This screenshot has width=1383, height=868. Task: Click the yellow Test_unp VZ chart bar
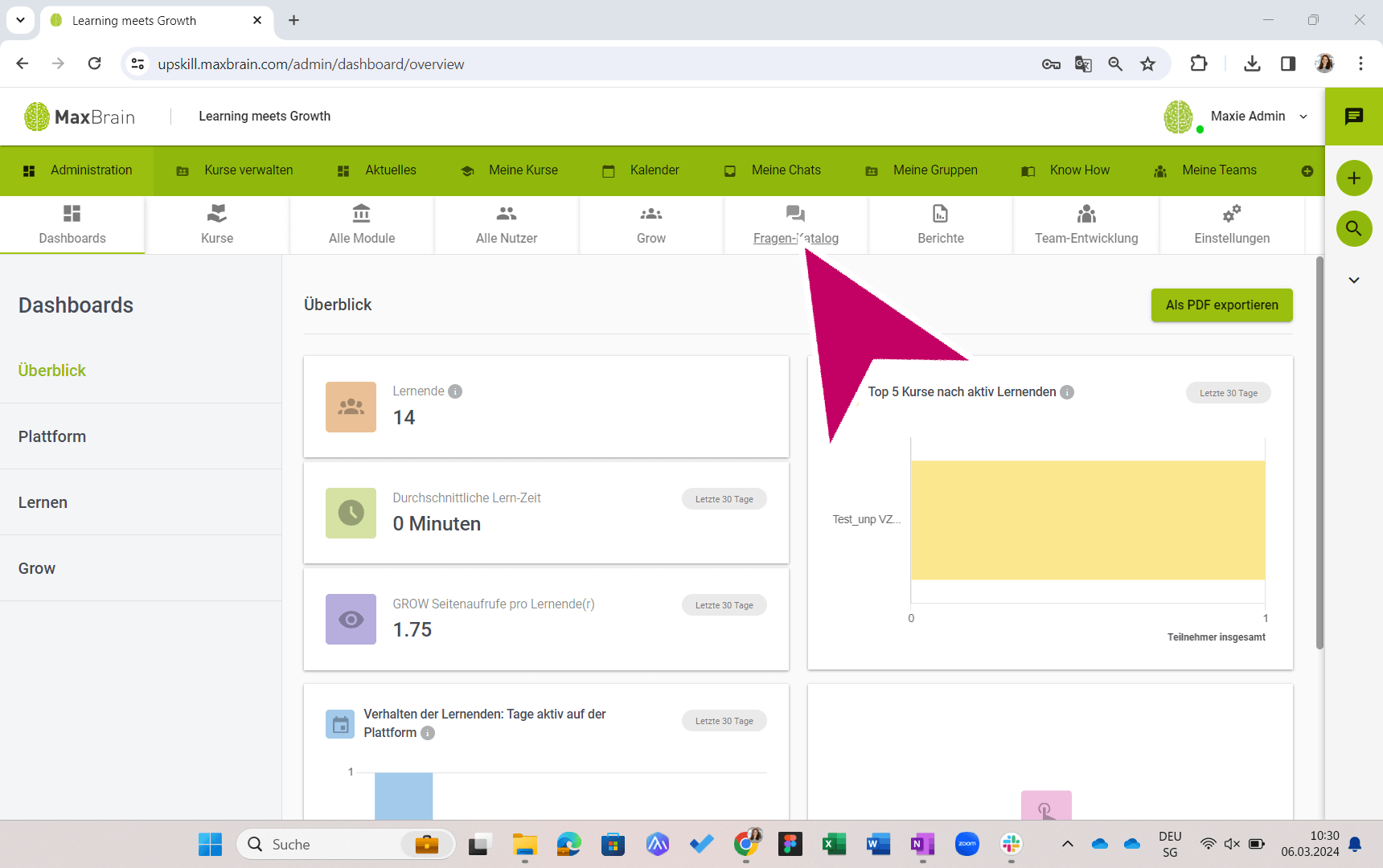click(1088, 520)
